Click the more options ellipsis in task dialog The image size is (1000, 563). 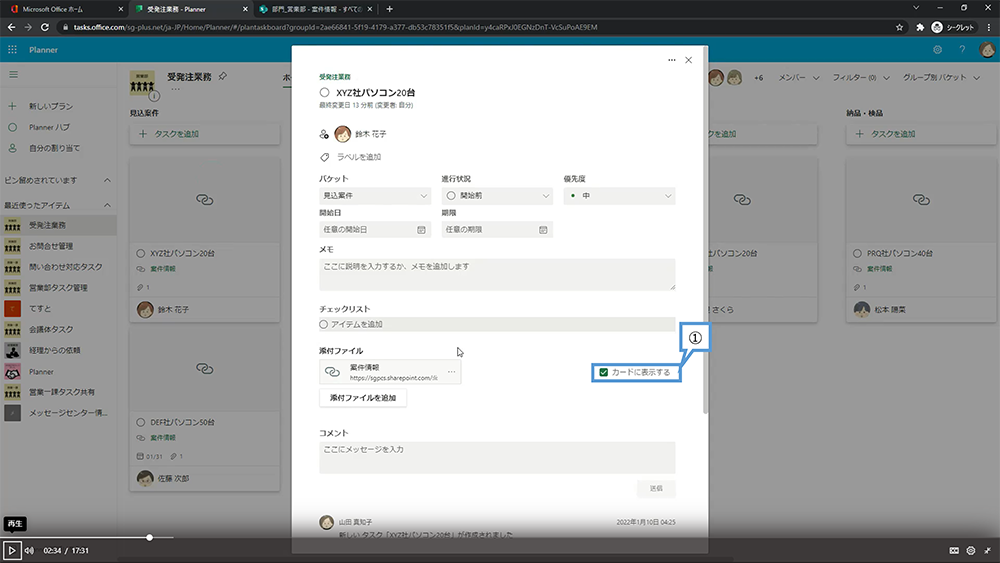(672, 60)
